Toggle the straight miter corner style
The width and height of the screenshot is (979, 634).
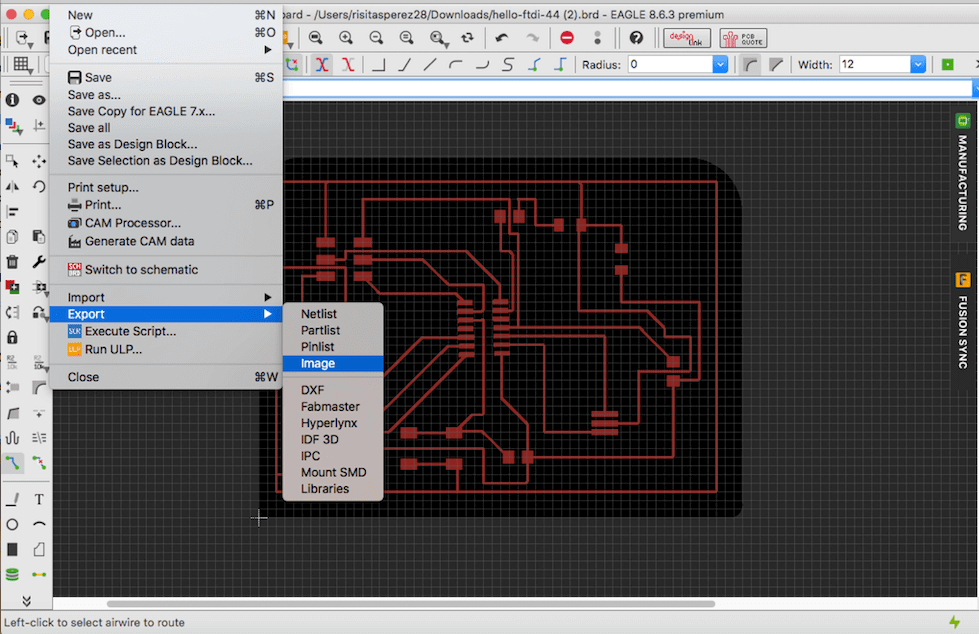[x=775, y=65]
